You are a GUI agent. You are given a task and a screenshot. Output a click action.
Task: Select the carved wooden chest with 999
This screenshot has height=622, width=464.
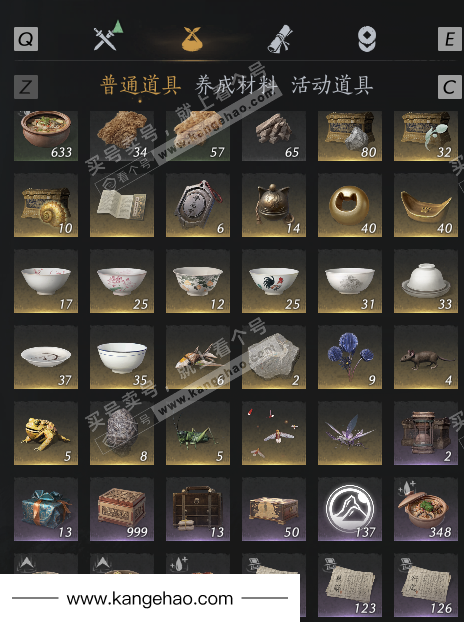click(x=122, y=509)
